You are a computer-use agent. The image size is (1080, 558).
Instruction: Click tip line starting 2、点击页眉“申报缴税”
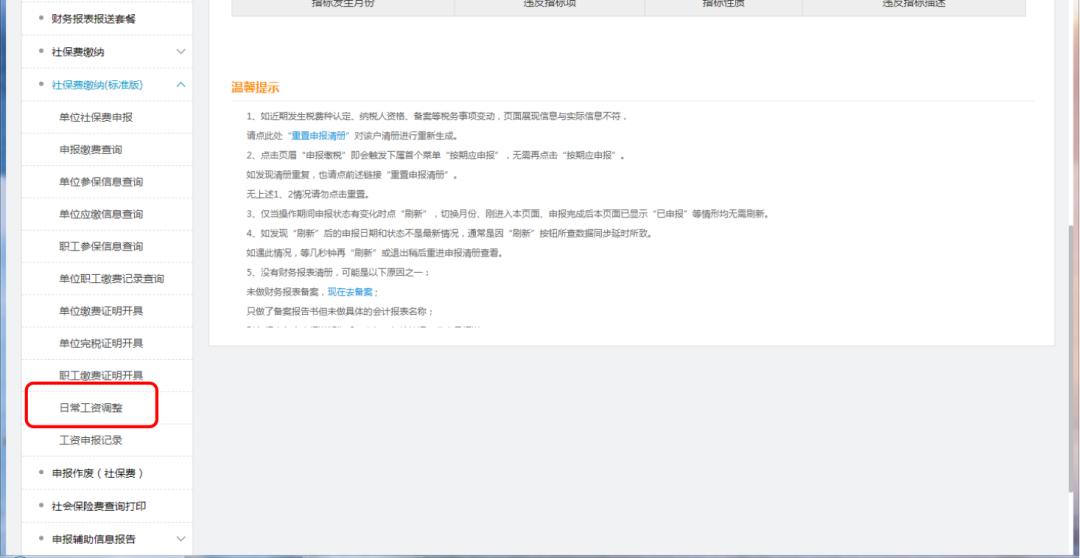click(x=435, y=156)
